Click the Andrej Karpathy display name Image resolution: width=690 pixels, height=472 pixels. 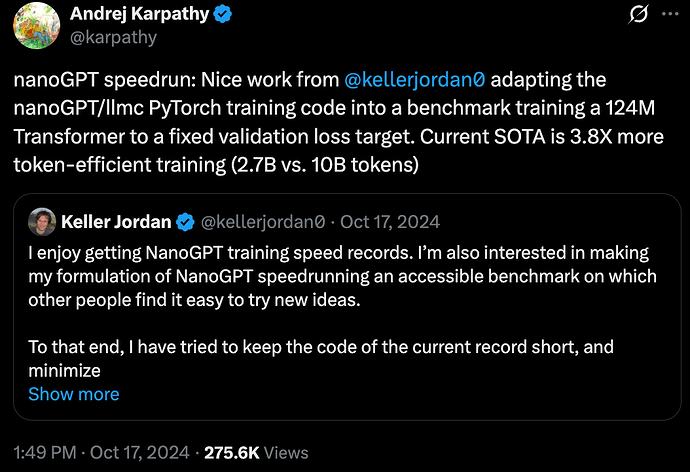[140, 15]
